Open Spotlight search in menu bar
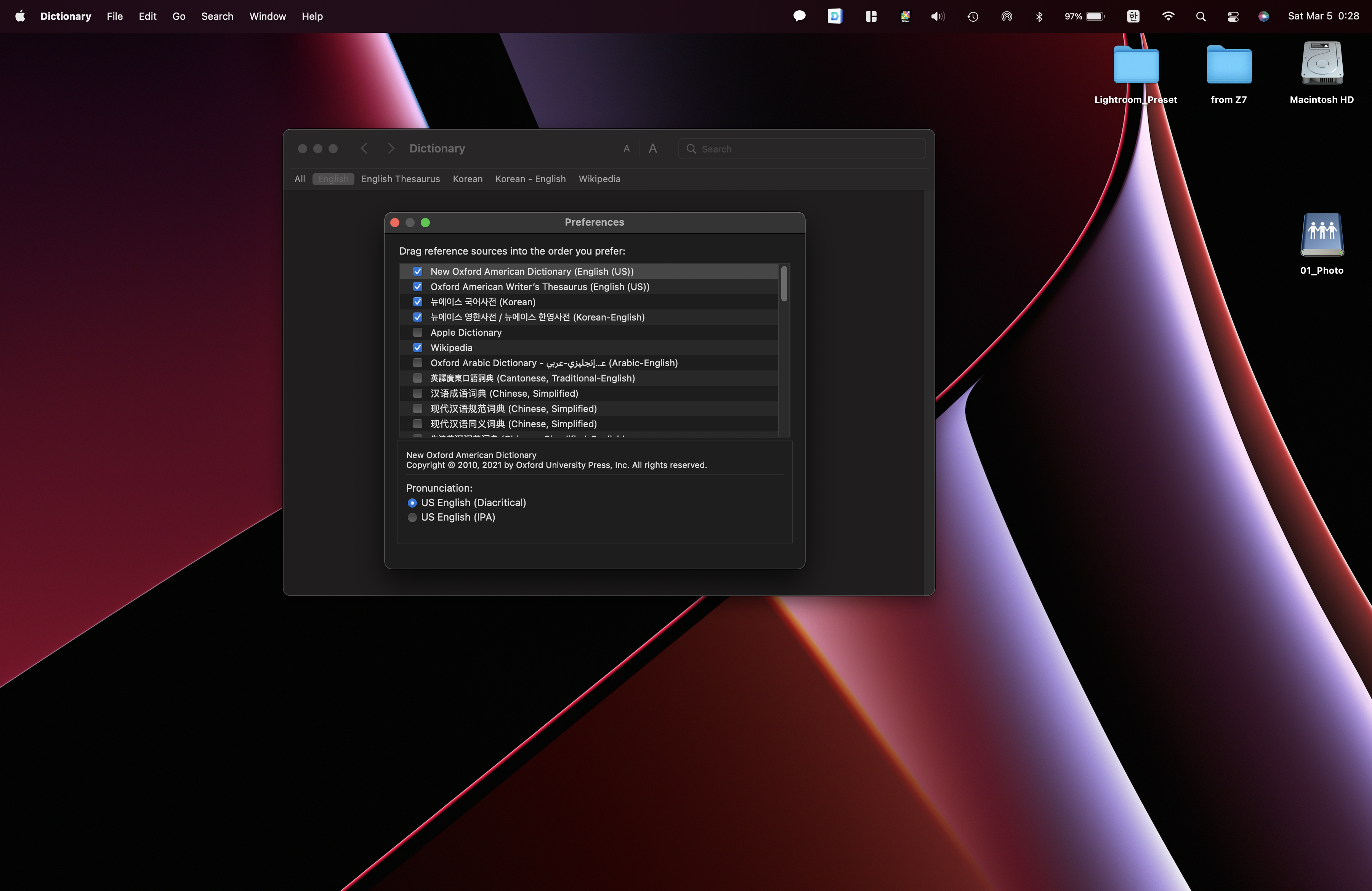The width and height of the screenshot is (1372, 891). 1201,16
